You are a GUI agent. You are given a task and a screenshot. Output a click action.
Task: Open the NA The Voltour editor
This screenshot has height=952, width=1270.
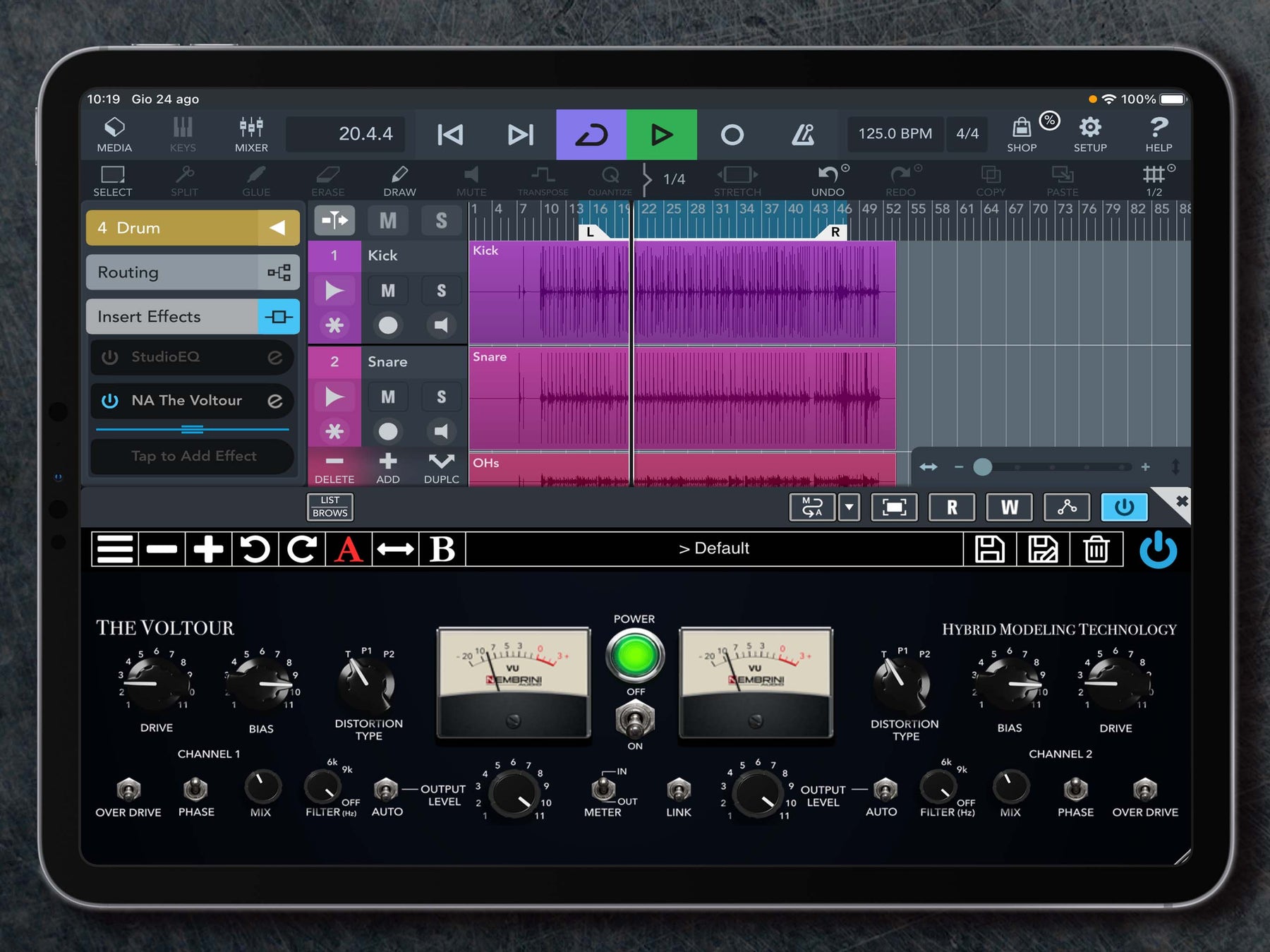(x=274, y=401)
